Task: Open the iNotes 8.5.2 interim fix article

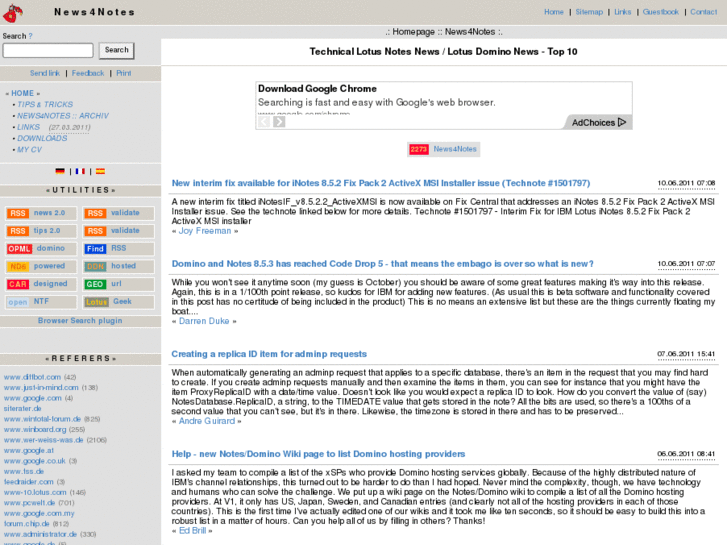Action: pos(381,183)
